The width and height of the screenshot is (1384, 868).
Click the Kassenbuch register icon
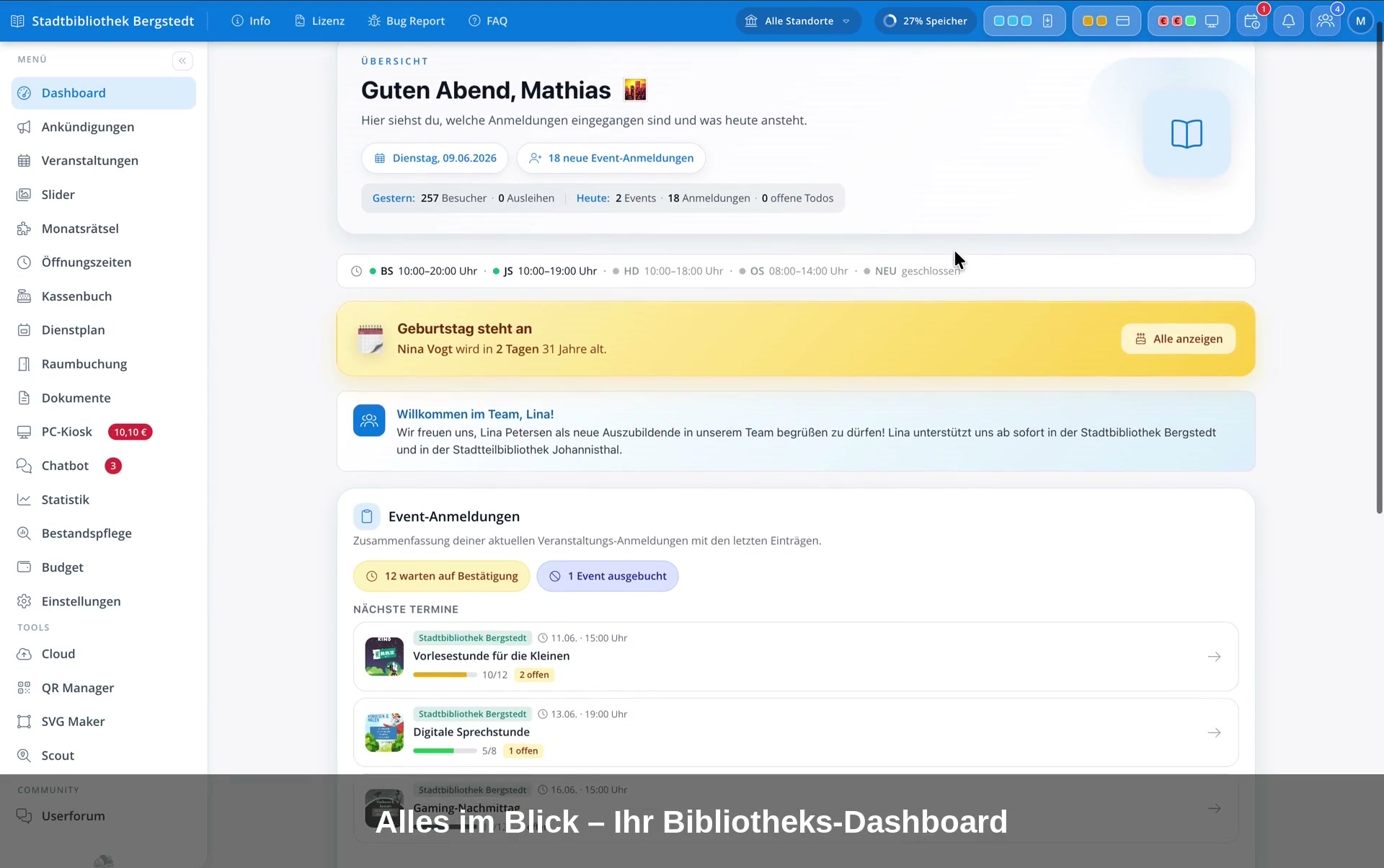tap(24, 296)
